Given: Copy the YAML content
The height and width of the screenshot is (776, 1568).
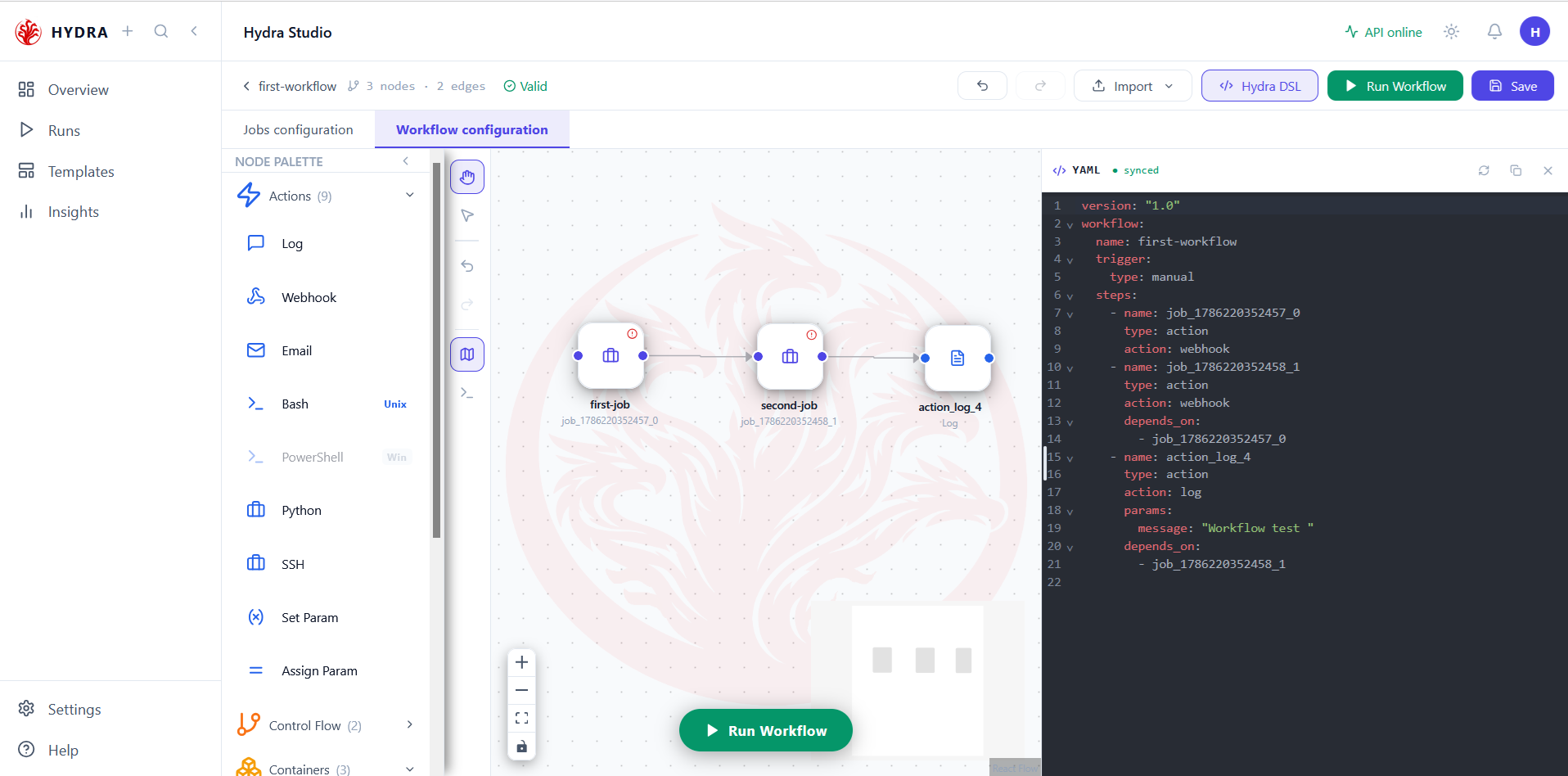Looking at the screenshot, I should [x=1516, y=170].
